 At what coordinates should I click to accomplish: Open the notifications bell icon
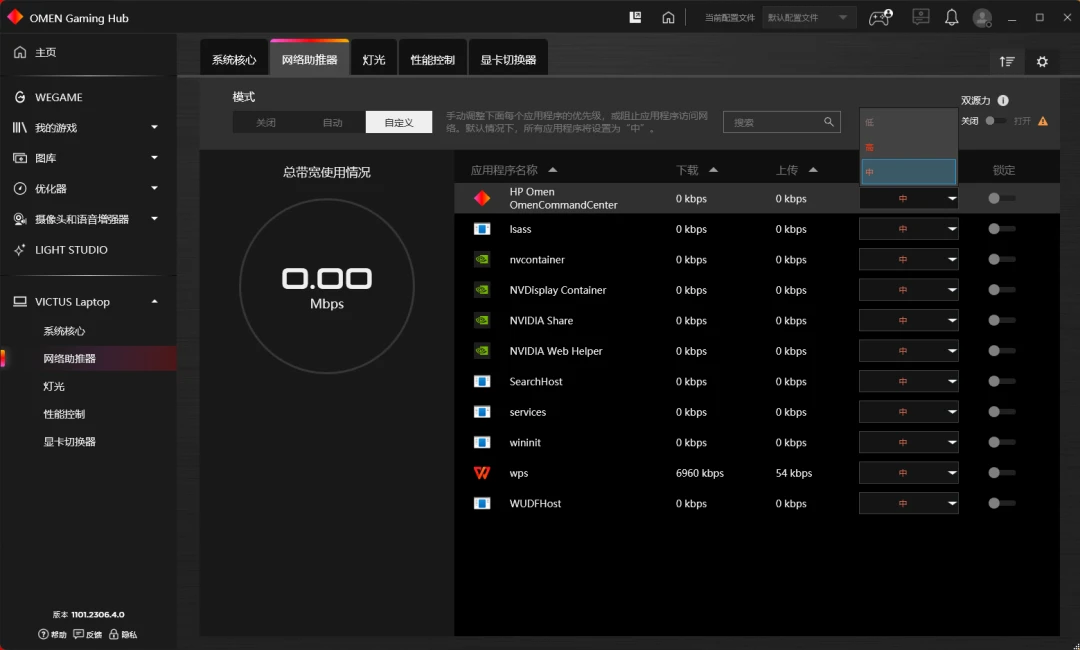click(x=951, y=18)
